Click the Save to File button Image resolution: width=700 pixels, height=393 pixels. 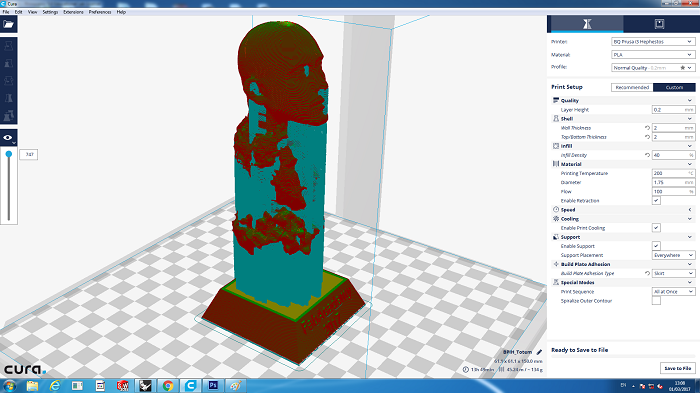pyautogui.click(x=678, y=368)
